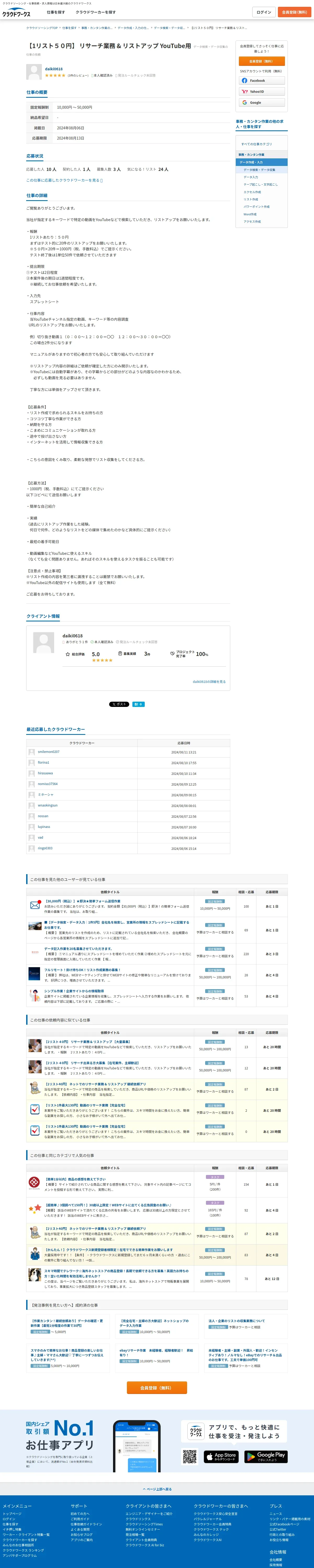The width and height of the screenshot is (314, 1568).
Task: Click the thumbnail for シンプル作業！企業サイトからの情報取得
Action: pyautogui.click(x=35, y=995)
